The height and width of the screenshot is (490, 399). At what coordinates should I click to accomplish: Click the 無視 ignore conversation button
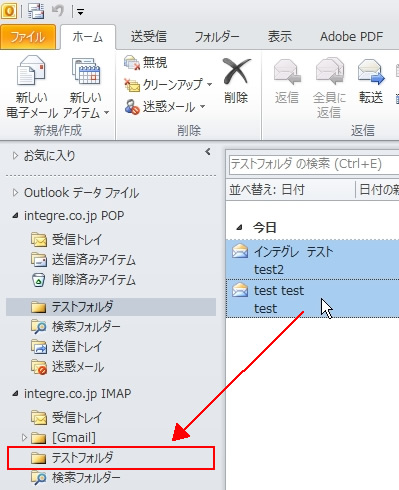coord(146,62)
